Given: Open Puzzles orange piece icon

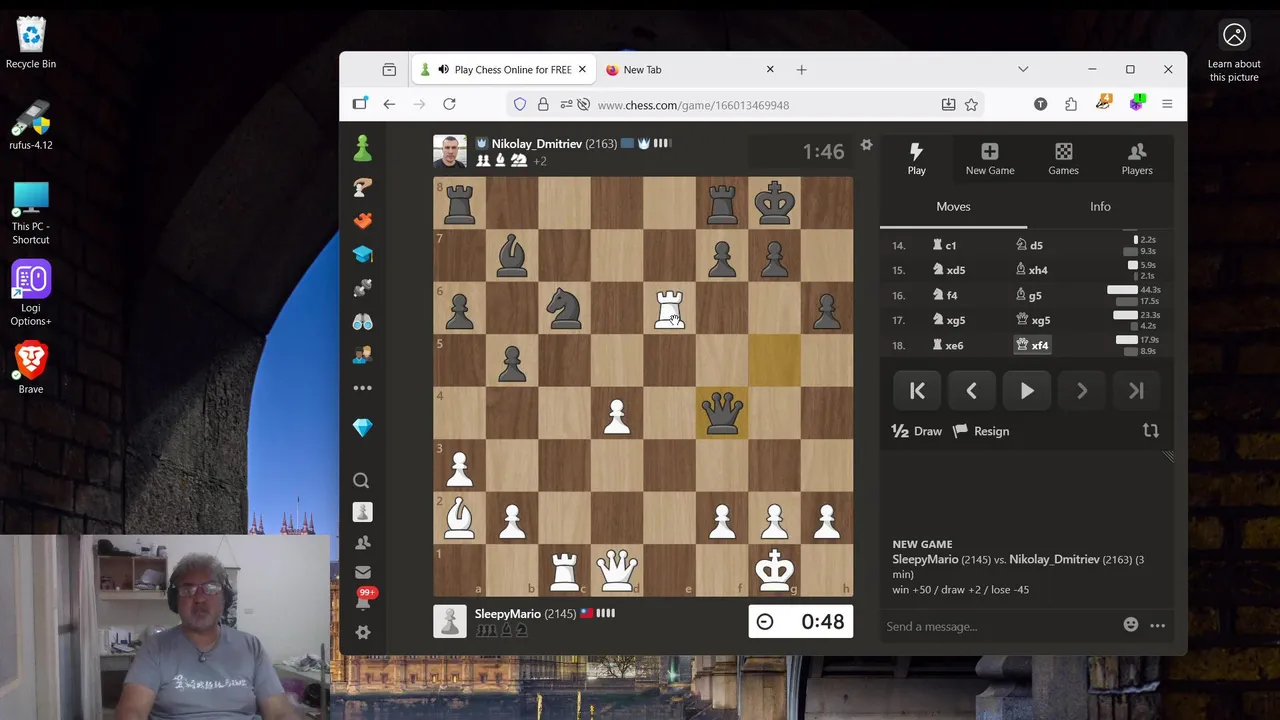Looking at the screenshot, I should (362, 221).
